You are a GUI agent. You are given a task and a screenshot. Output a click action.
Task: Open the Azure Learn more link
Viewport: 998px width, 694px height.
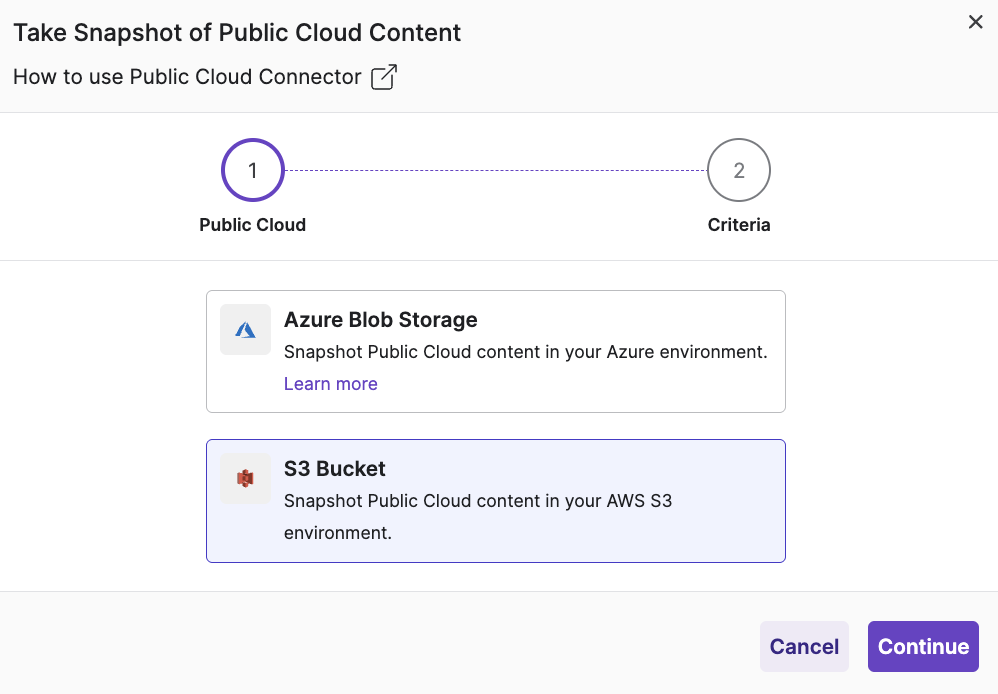pyautogui.click(x=330, y=384)
